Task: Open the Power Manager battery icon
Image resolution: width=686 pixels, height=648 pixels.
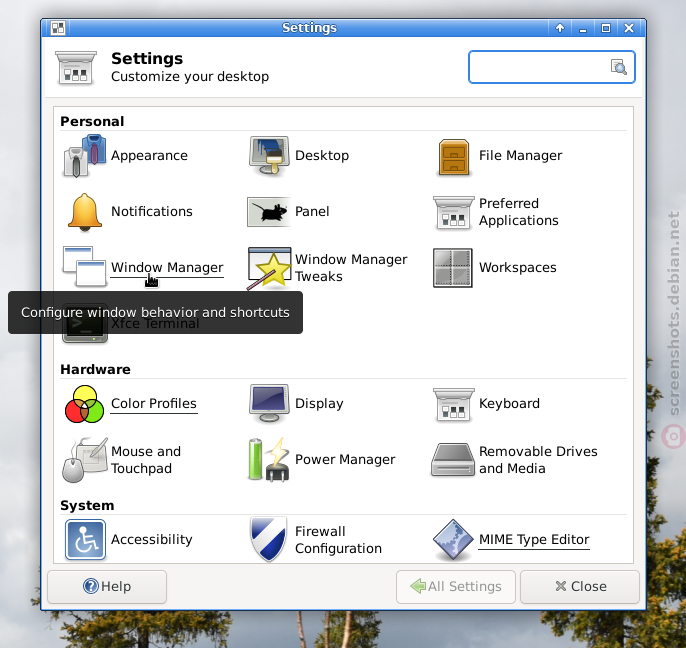Action: point(269,459)
